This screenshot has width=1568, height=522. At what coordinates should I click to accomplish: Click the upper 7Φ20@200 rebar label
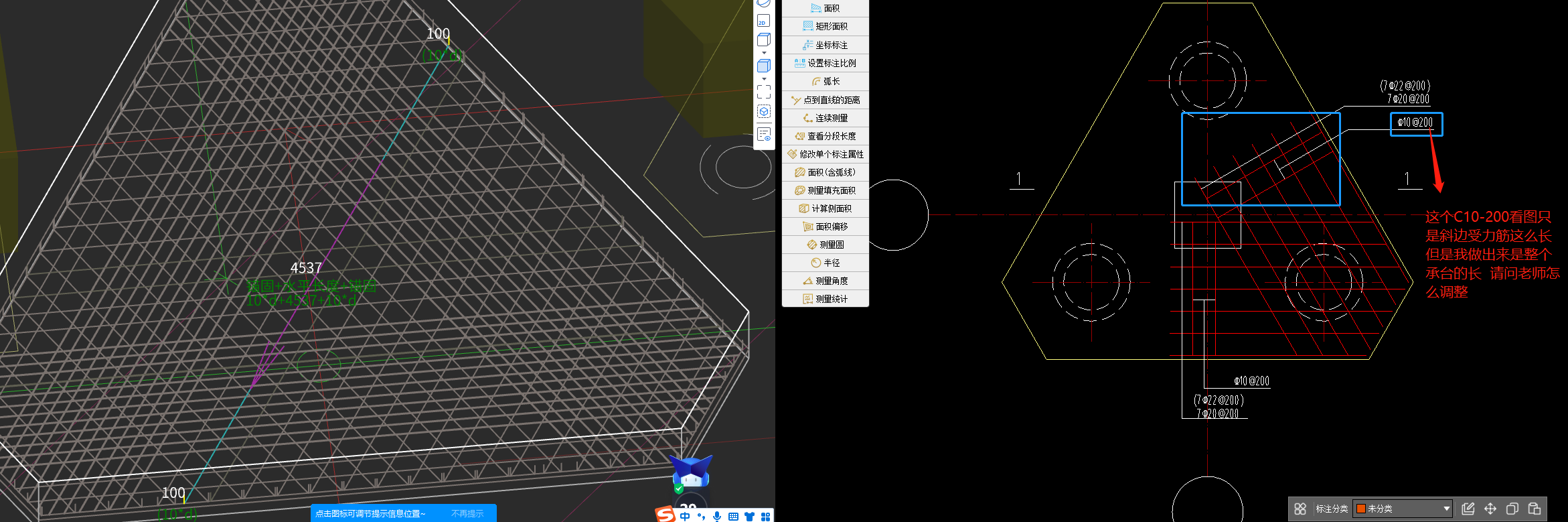pyautogui.click(x=1408, y=99)
